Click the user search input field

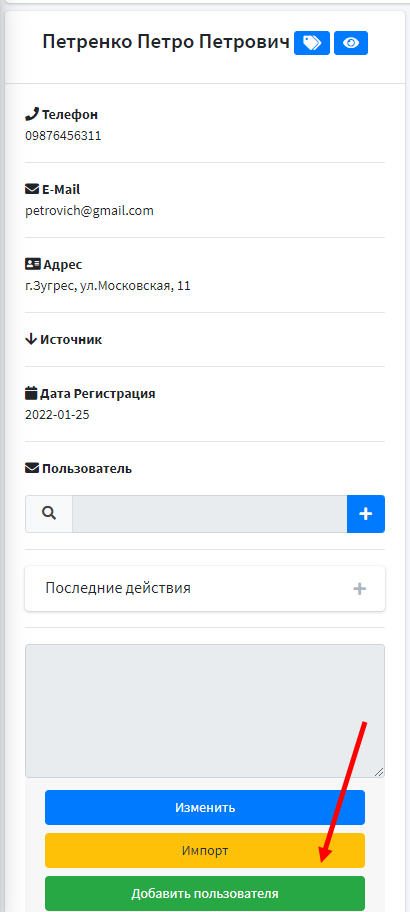point(209,514)
